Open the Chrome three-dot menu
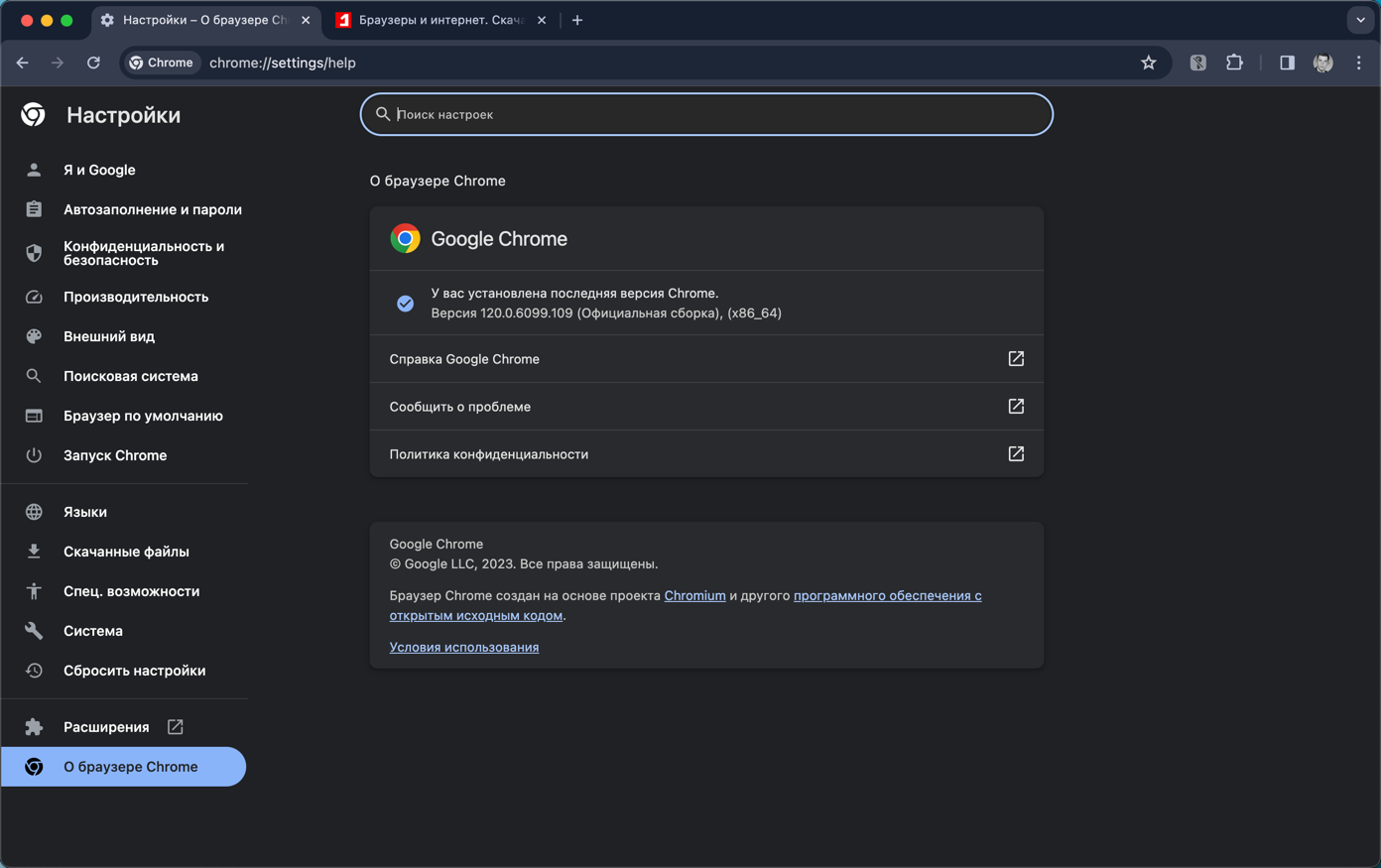This screenshot has width=1381, height=868. tap(1359, 62)
